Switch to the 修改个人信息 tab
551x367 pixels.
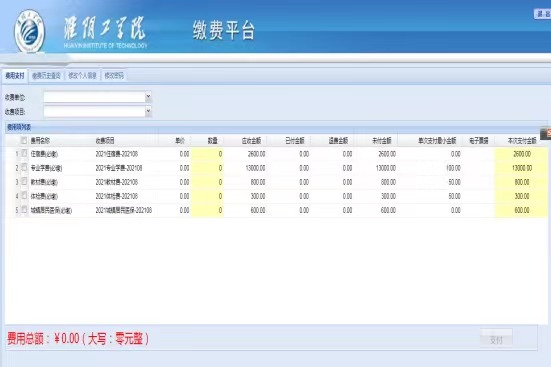83,76
